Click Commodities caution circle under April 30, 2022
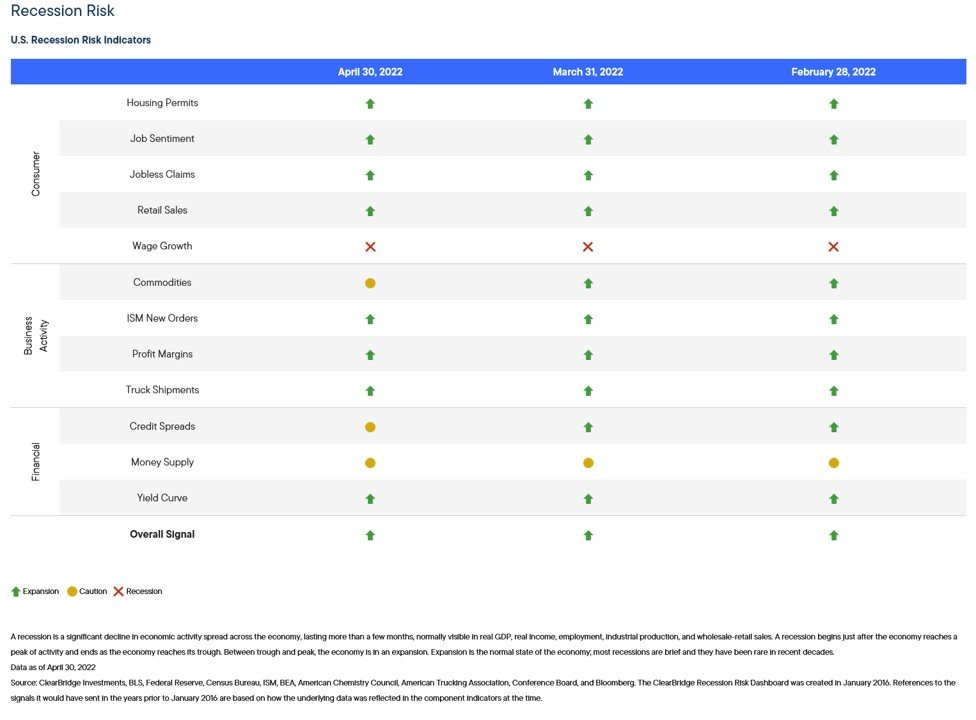Viewport: 976px width, 720px height. [x=370, y=283]
